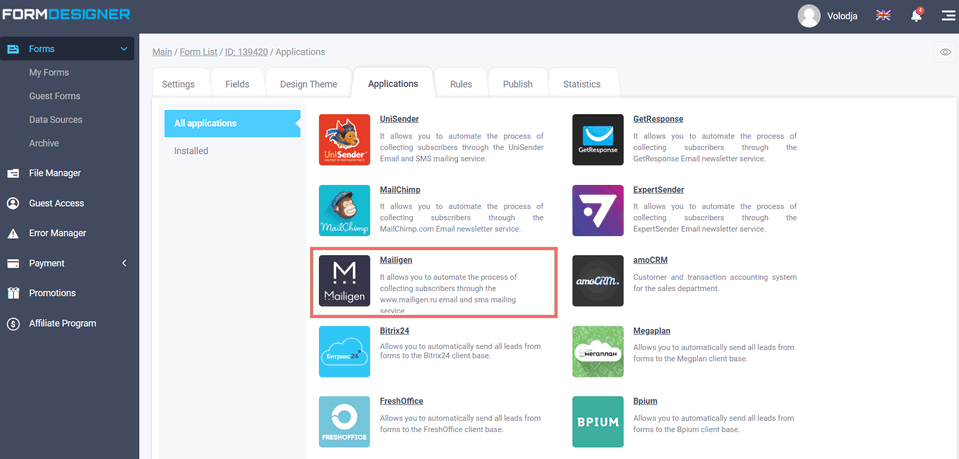Click Main breadcrumb link
Screen dimensions: 959x459
[x=162, y=52]
